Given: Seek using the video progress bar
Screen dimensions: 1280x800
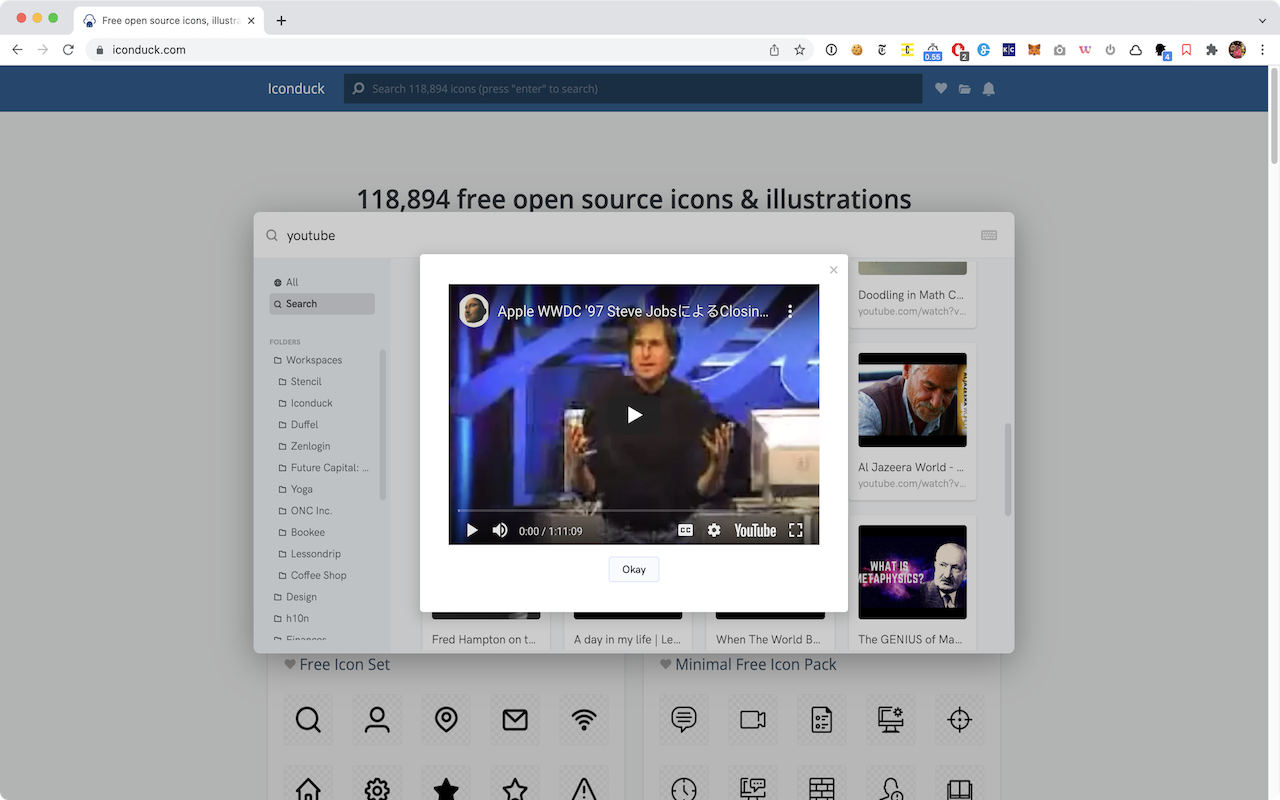Looking at the screenshot, I should pyautogui.click(x=634, y=508).
